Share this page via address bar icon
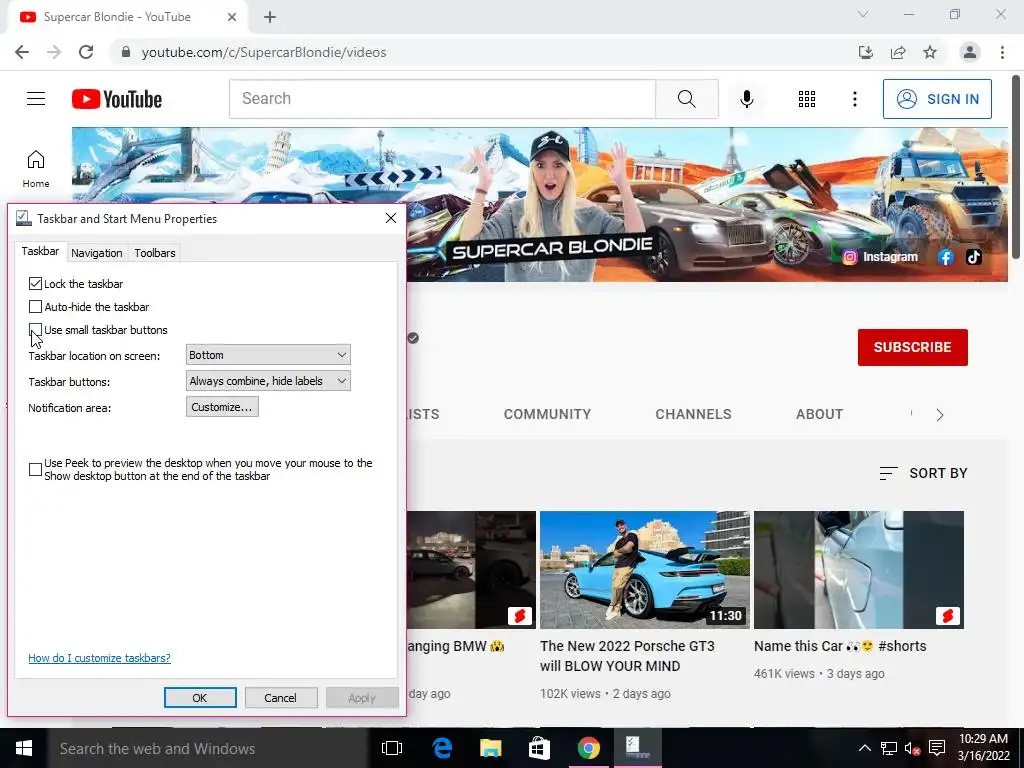The image size is (1024, 768). (x=898, y=52)
